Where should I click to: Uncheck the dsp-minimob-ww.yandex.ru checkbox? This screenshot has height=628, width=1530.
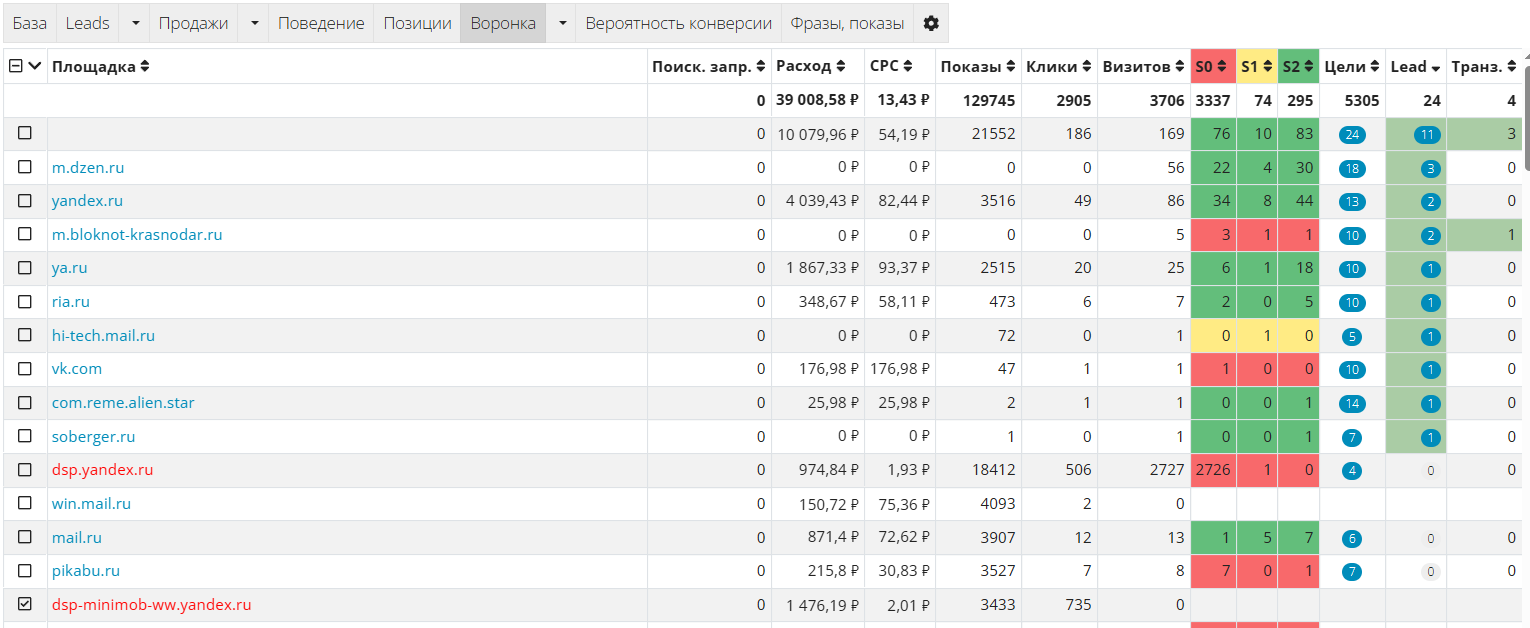pos(25,604)
